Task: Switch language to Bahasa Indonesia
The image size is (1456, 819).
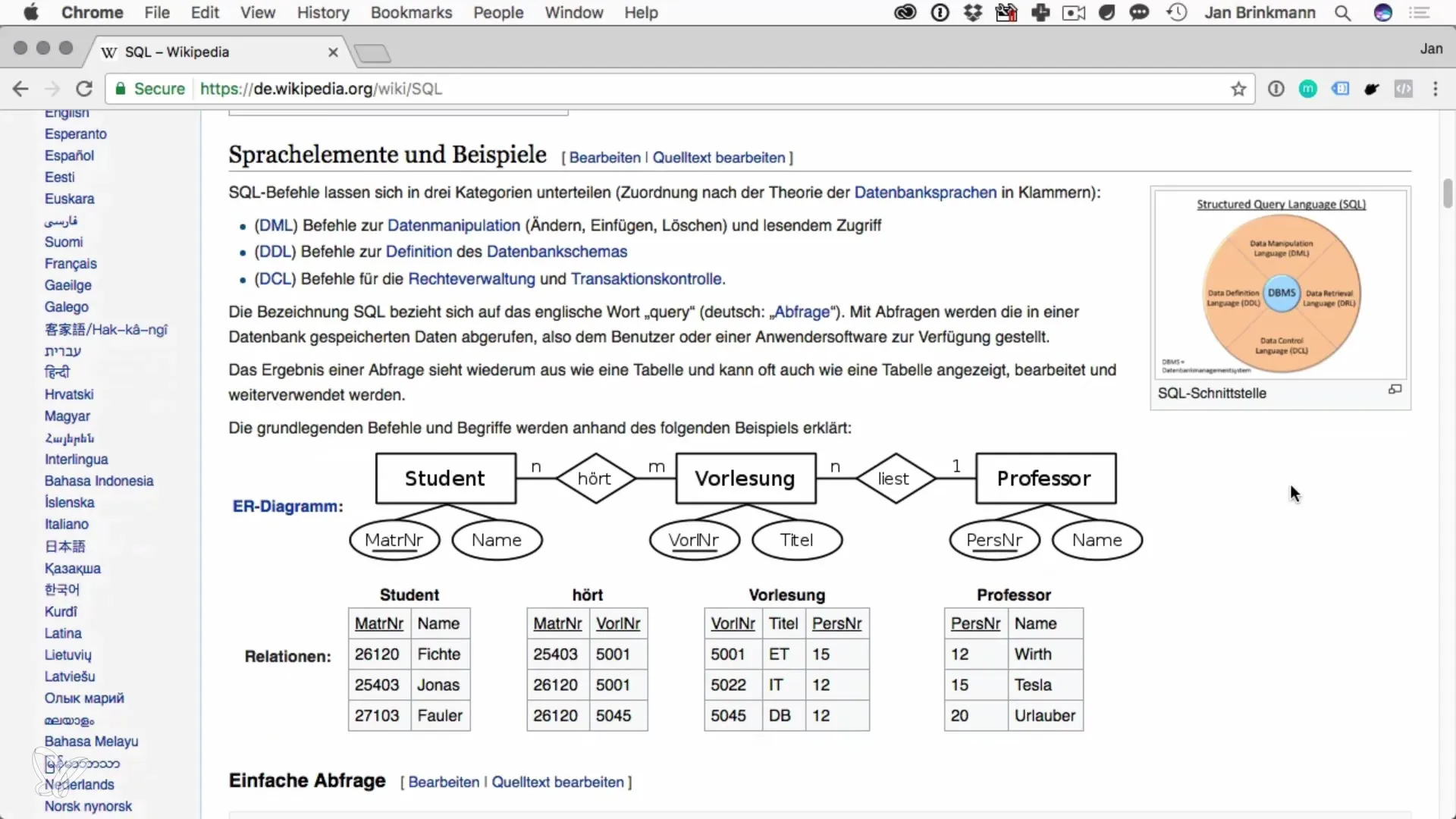Action: tap(99, 481)
